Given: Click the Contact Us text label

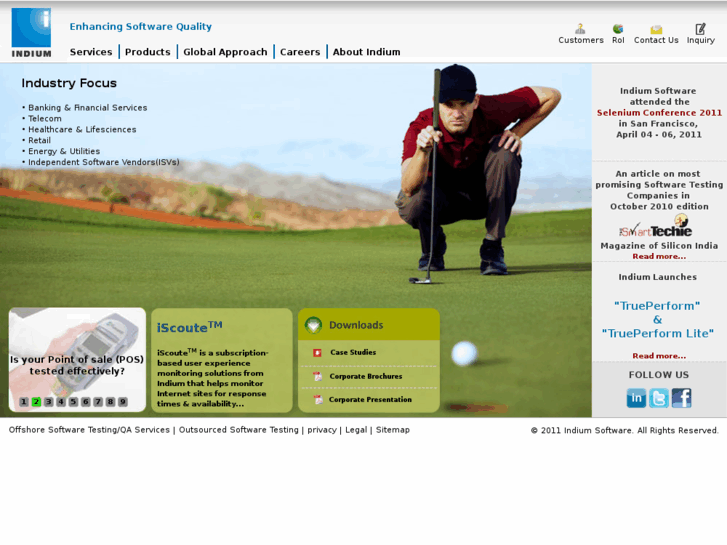Looking at the screenshot, I should pyautogui.click(x=656, y=40).
